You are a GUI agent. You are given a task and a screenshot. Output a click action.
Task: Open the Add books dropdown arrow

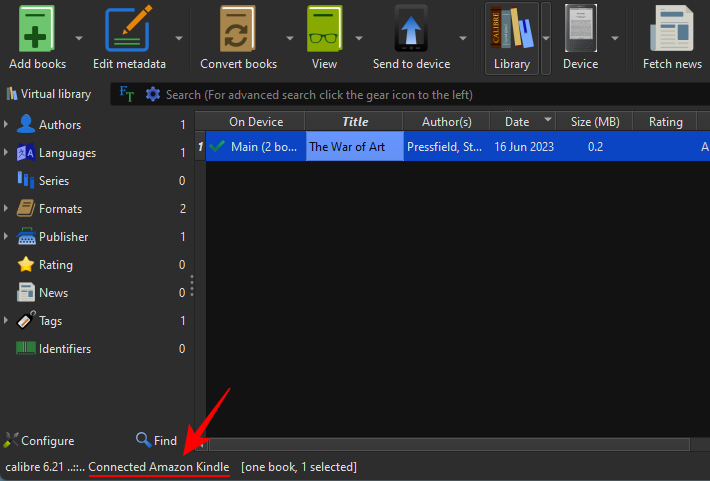click(x=79, y=39)
